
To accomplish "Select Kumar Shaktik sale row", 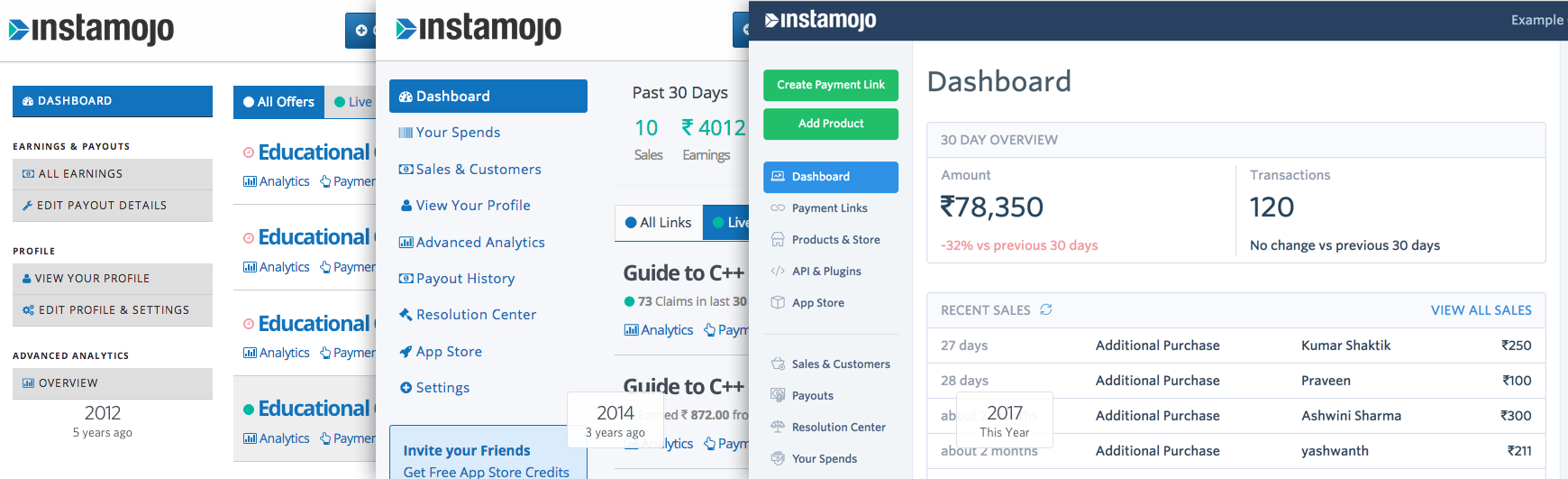I will pyautogui.click(x=1236, y=345).
